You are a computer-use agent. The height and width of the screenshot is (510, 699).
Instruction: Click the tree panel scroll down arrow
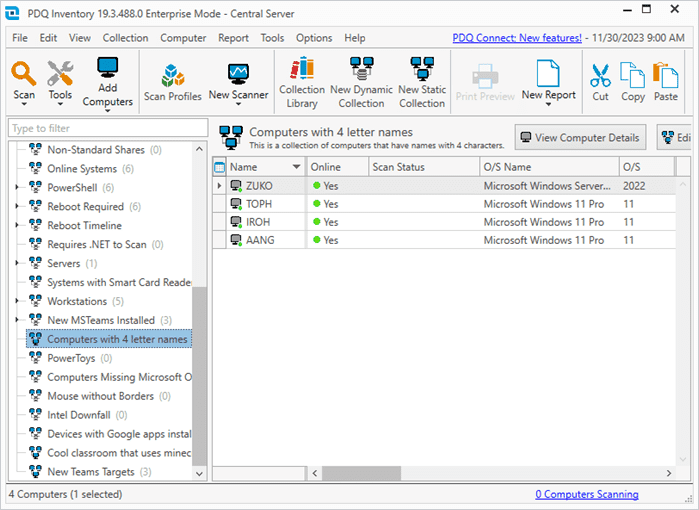coord(199,473)
